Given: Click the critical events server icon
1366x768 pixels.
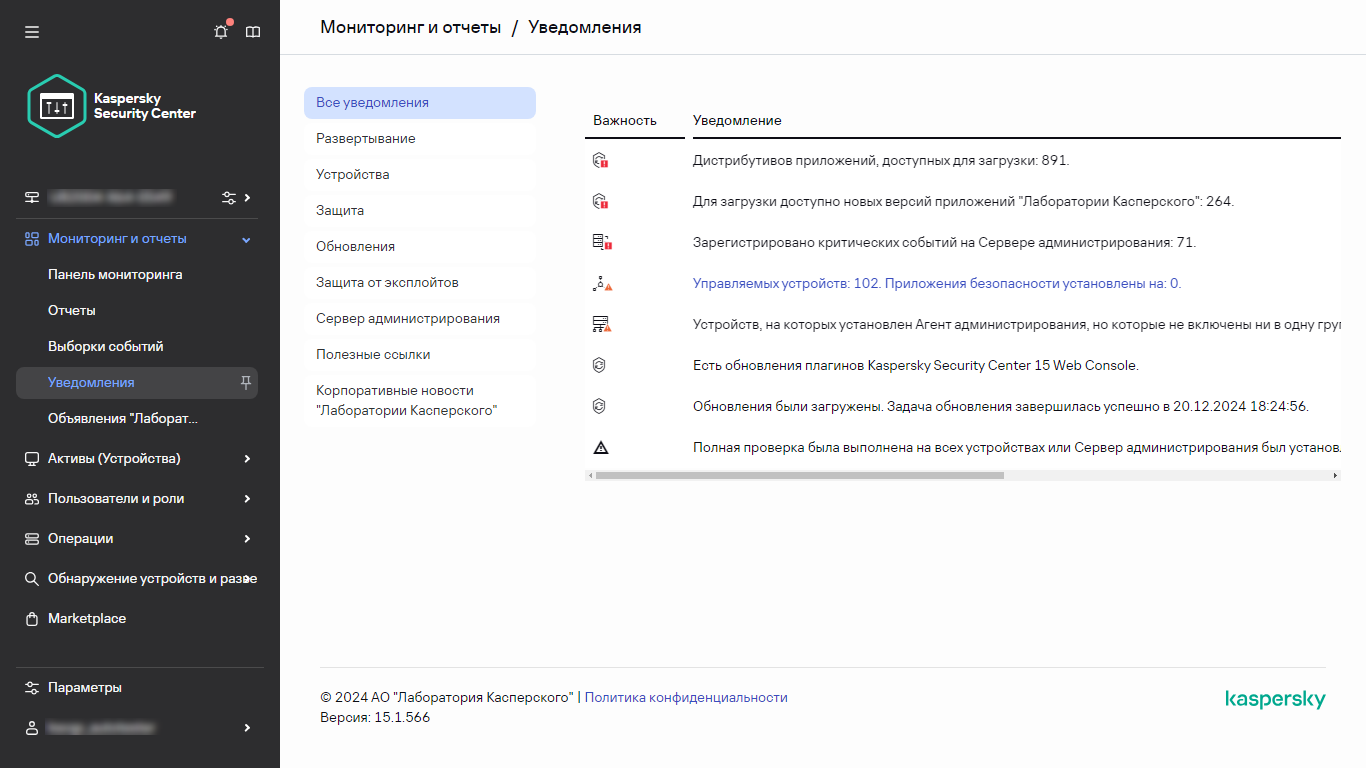Looking at the screenshot, I should coord(601,241).
